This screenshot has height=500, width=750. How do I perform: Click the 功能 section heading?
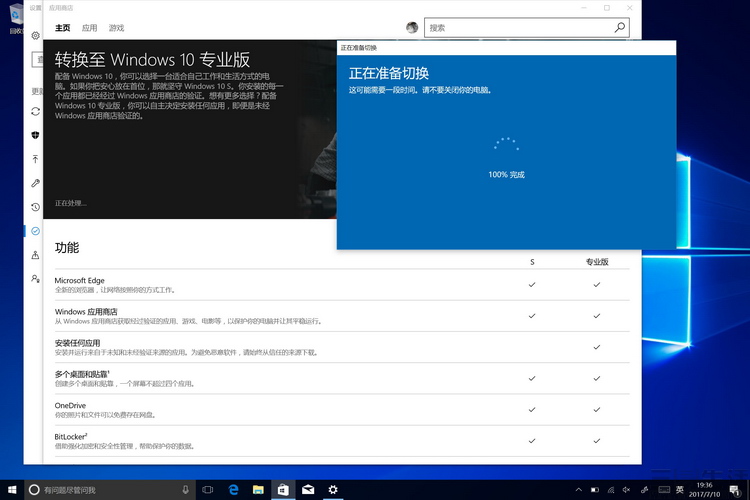point(67,248)
